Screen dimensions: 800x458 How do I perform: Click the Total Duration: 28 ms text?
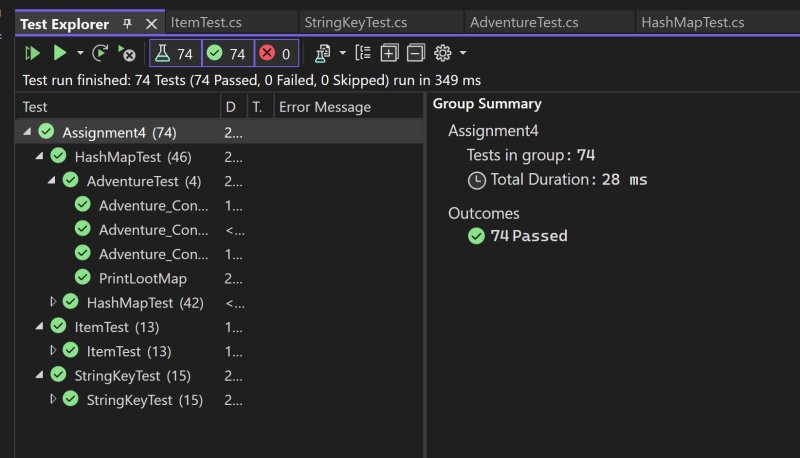tap(569, 180)
